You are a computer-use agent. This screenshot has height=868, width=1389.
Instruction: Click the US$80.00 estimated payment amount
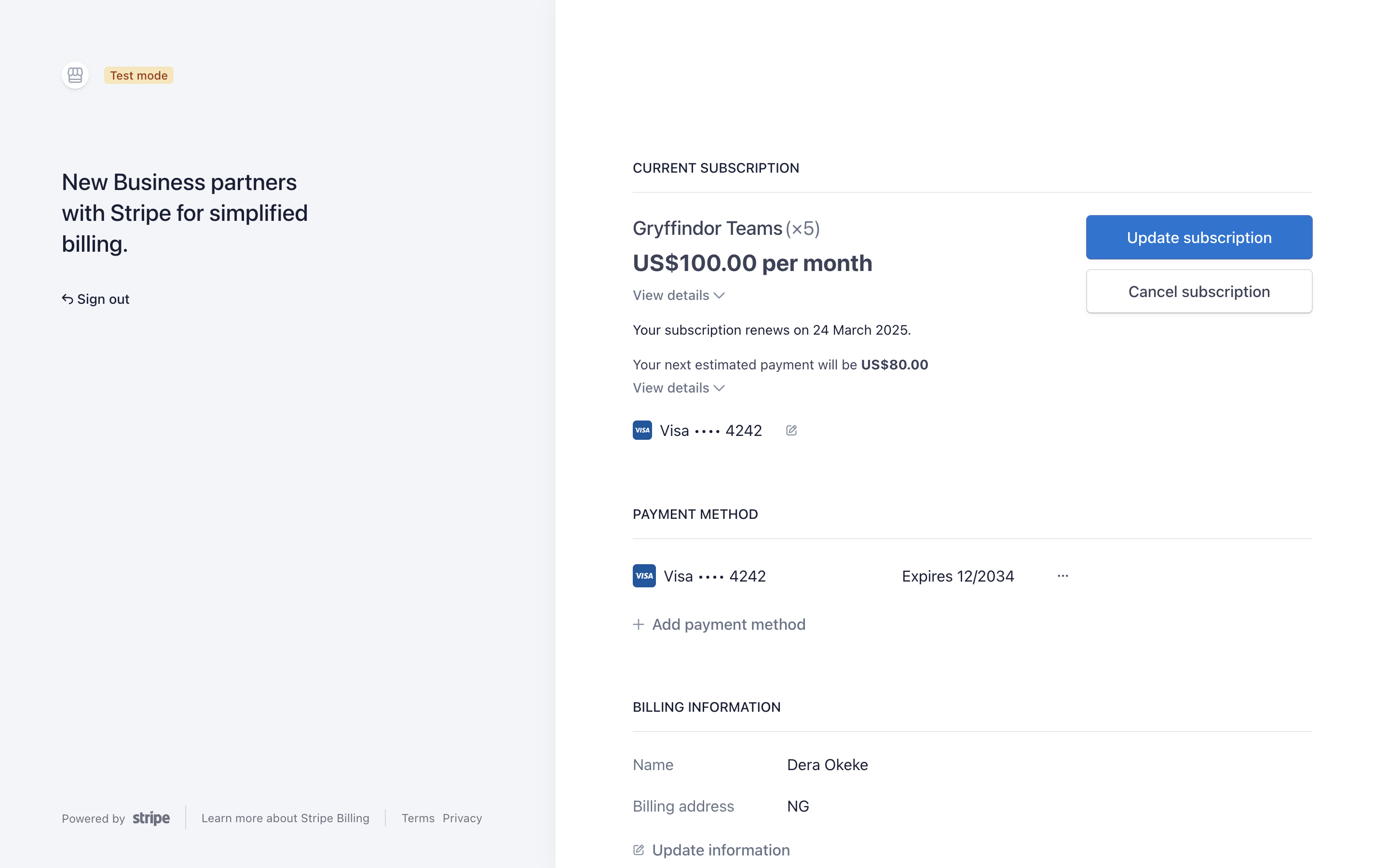(894, 365)
